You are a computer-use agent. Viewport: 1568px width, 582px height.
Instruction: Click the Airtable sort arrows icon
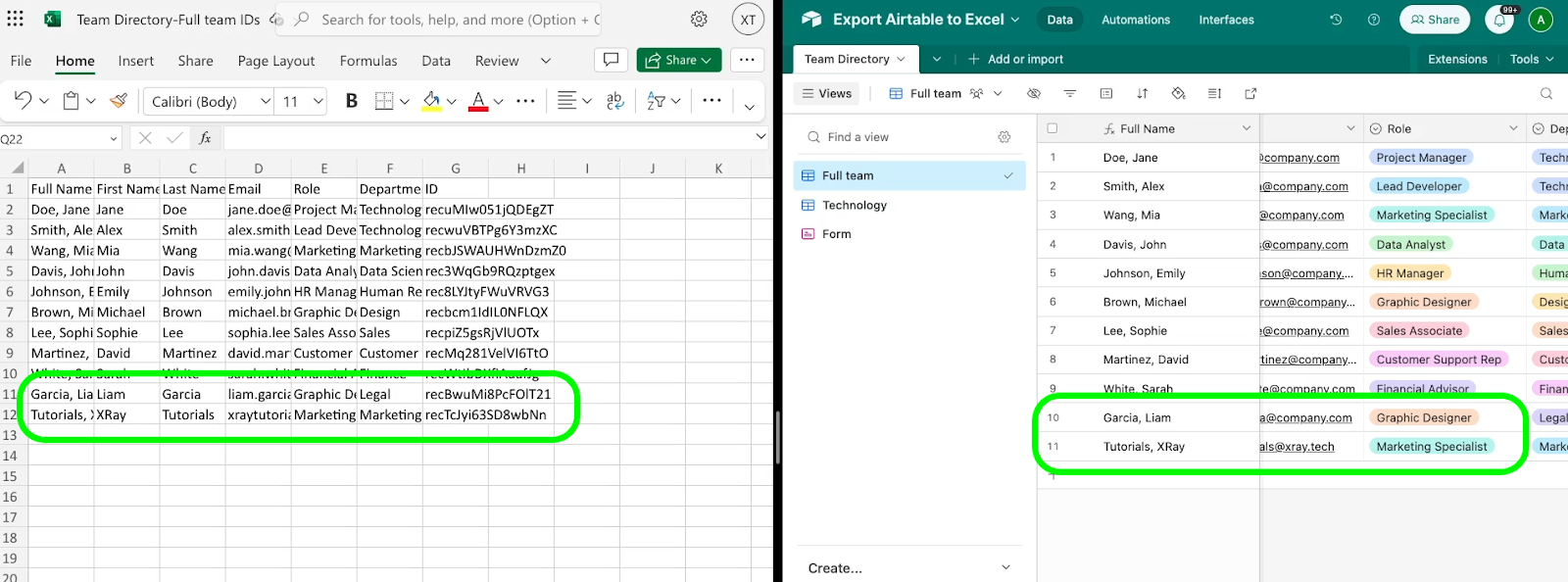coord(1142,93)
